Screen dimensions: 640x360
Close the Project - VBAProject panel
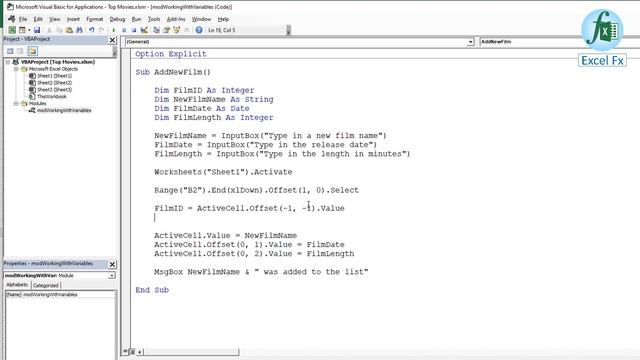[x=112, y=40]
